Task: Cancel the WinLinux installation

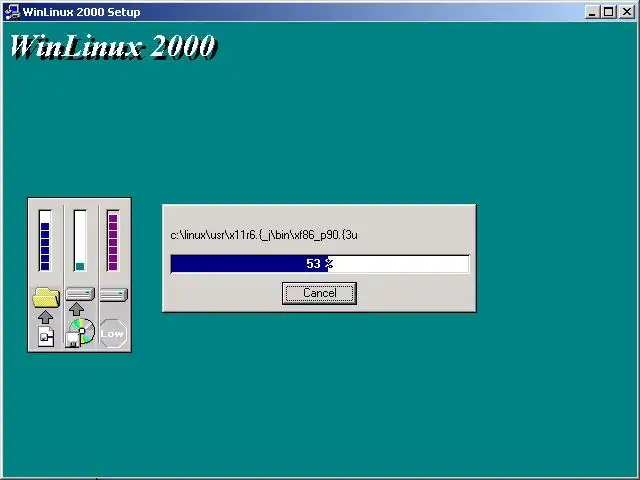Action: pyautogui.click(x=319, y=293)
